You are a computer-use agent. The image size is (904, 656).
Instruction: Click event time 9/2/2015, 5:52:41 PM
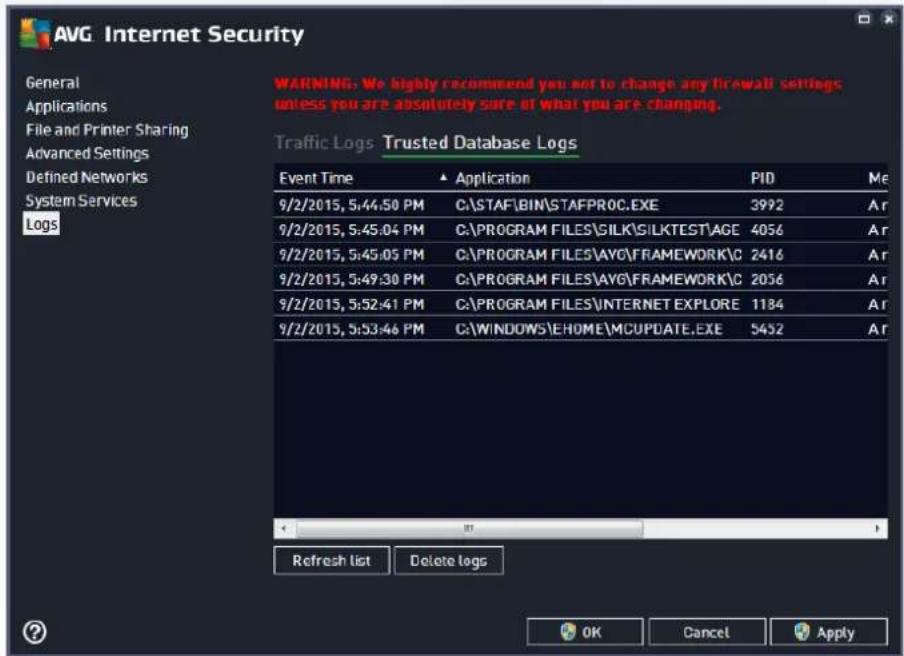point(351,304)
